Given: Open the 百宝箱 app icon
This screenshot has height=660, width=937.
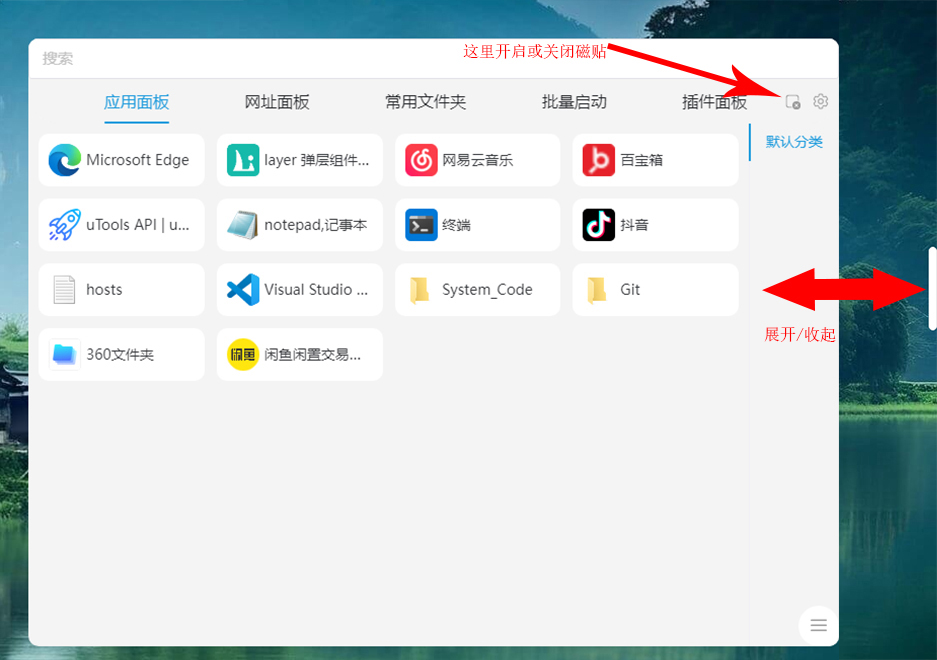Looking at the screenshot, I should pos(599,160).
